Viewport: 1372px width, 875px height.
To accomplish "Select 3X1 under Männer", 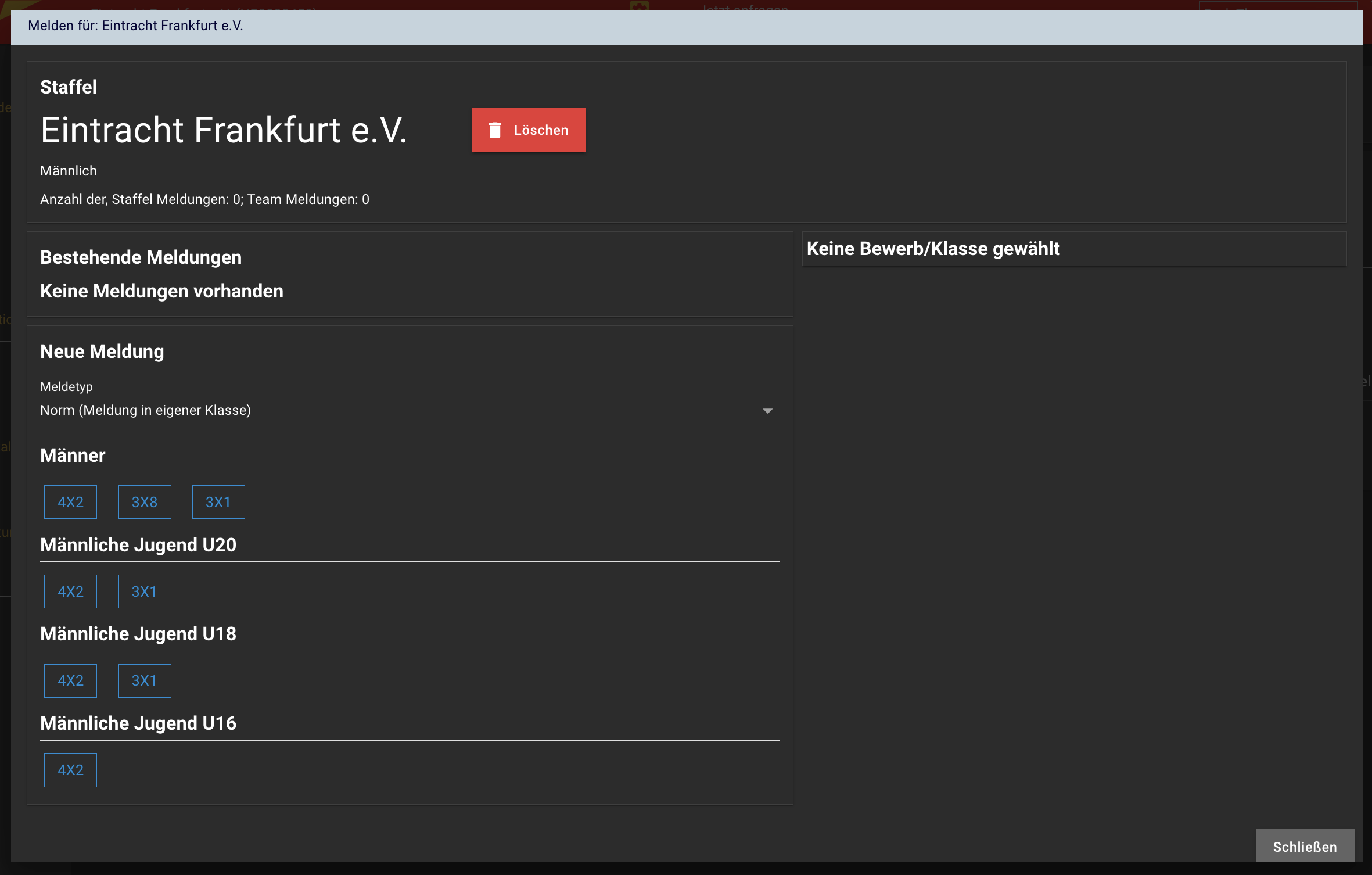I will 218,502.
